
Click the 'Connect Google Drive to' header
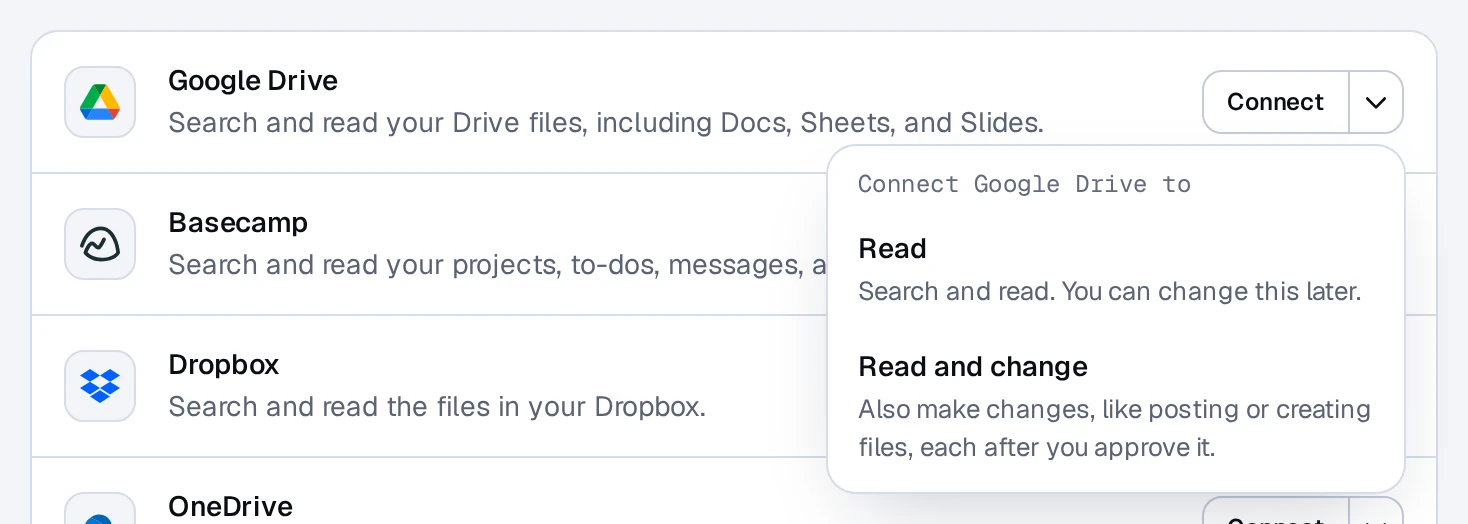[1024, 184]
